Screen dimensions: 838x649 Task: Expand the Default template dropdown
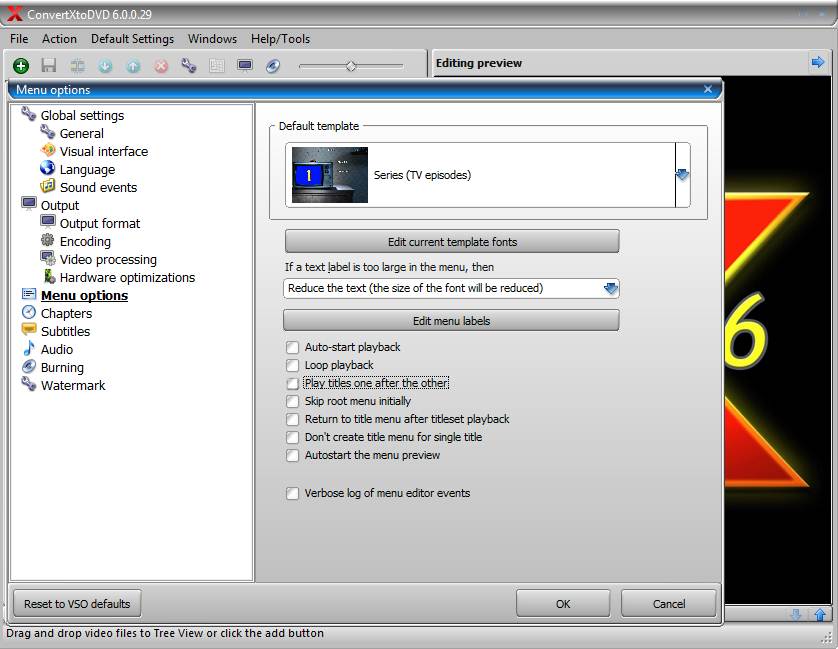tap(682, 175)
